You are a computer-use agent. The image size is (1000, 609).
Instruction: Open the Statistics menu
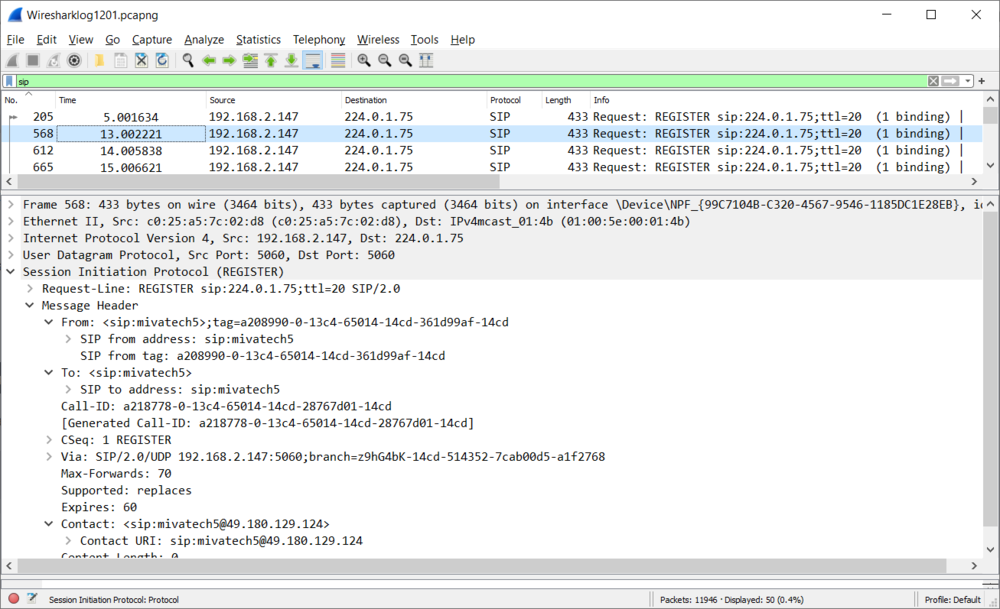pyautogui.click(x=258, y=40)
